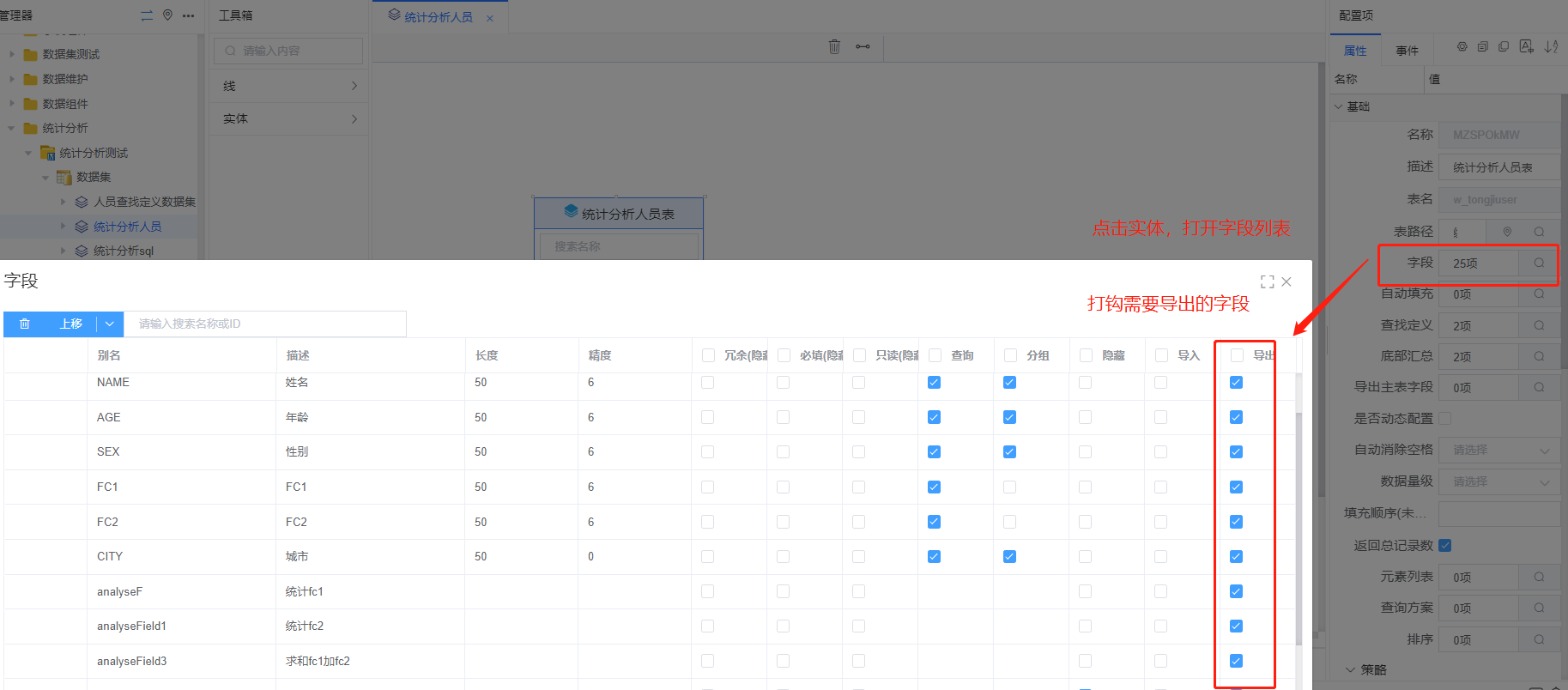Image resolution: width=1568 pixels, height=690 pixels.
Task: Check the 导出 select-all header checkbox
Action: coord(1237,355)
